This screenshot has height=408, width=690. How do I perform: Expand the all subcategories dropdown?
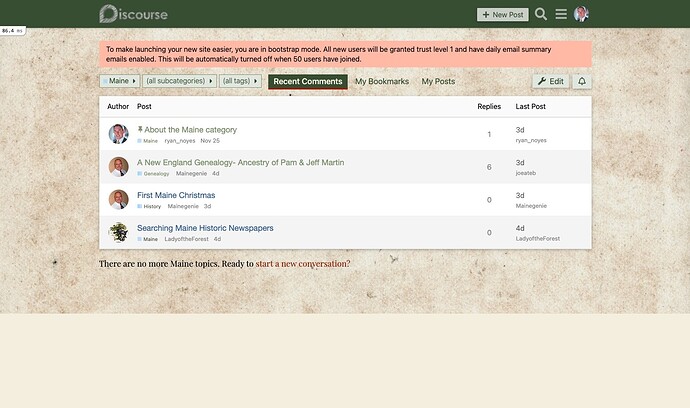179,81
